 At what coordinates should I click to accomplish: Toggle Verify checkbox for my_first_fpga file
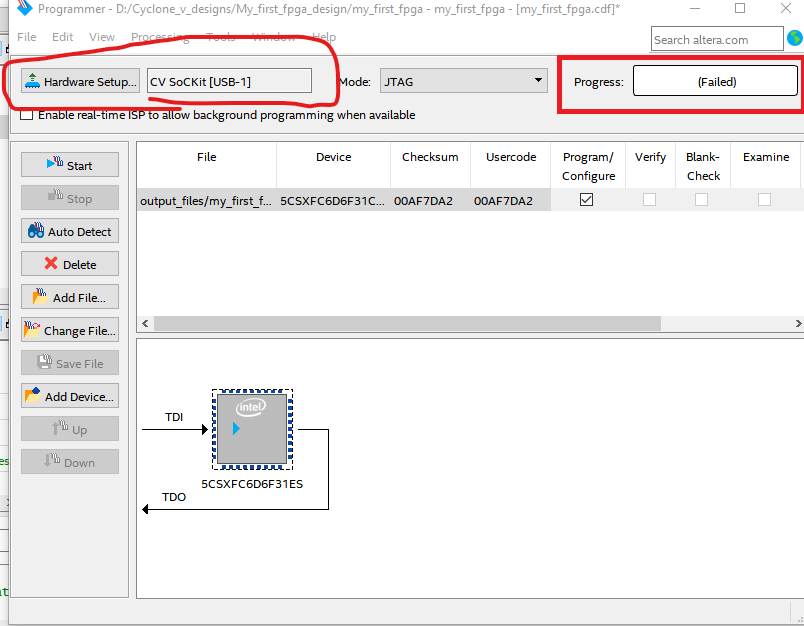[x=649, y=199]
